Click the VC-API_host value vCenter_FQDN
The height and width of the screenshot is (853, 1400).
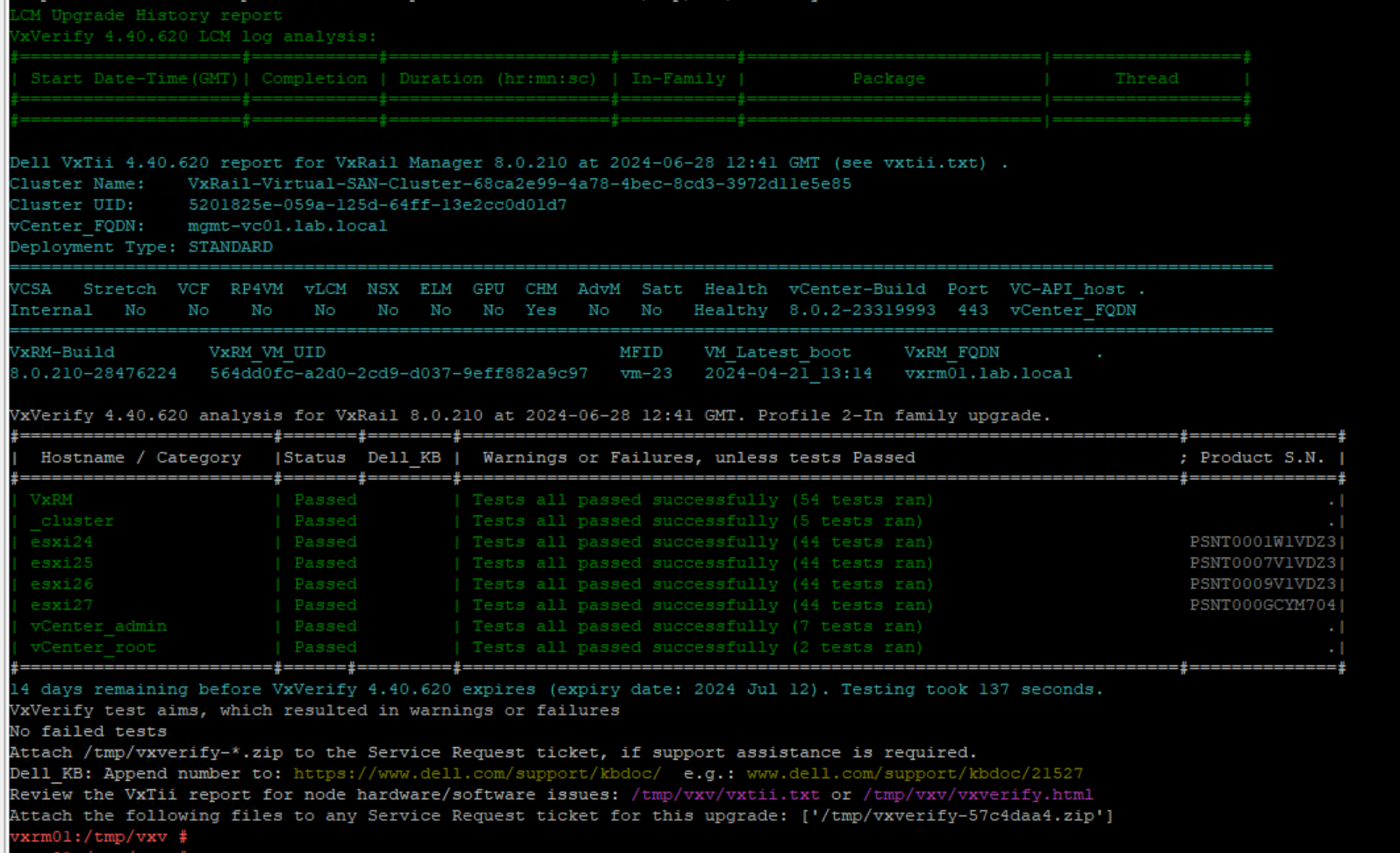pos(1073,310)
